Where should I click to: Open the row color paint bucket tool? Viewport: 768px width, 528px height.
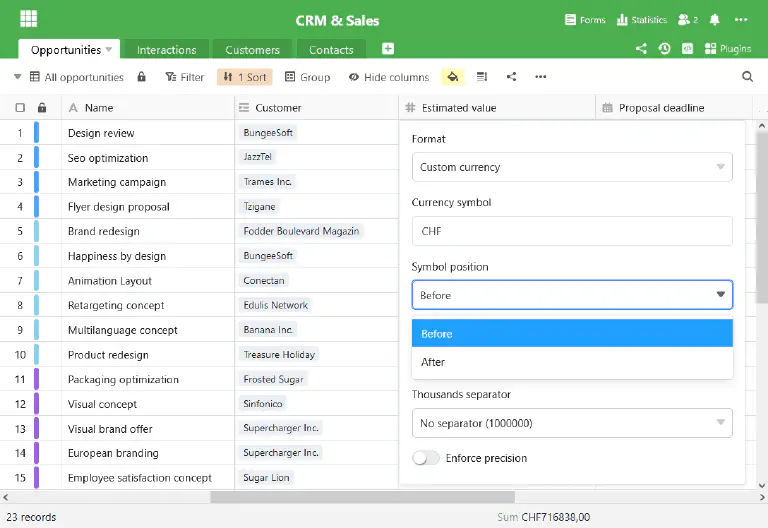coord(453,76)
